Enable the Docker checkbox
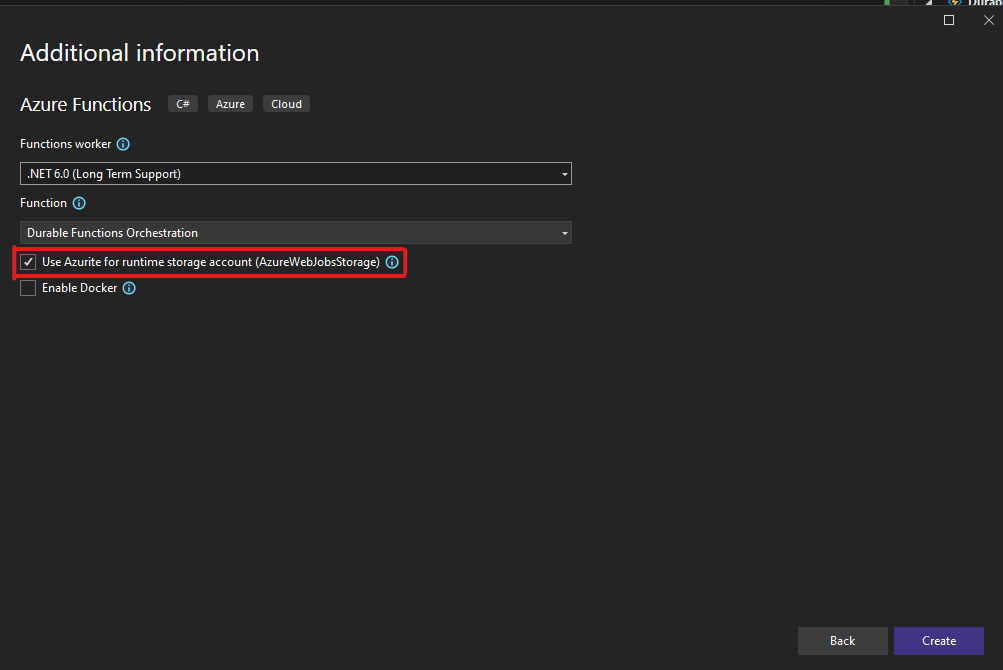 [29, 288]
